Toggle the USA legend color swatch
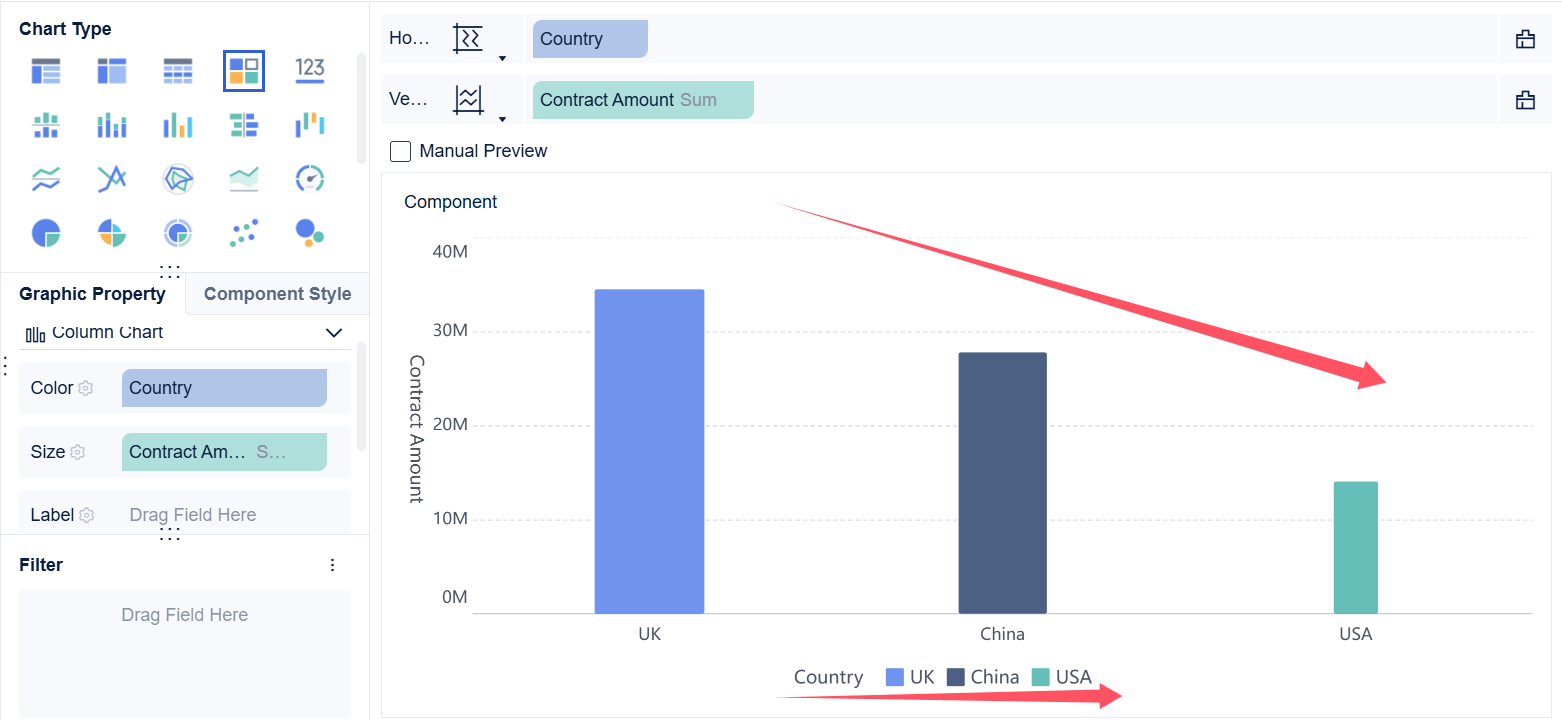 [1041, 677]
